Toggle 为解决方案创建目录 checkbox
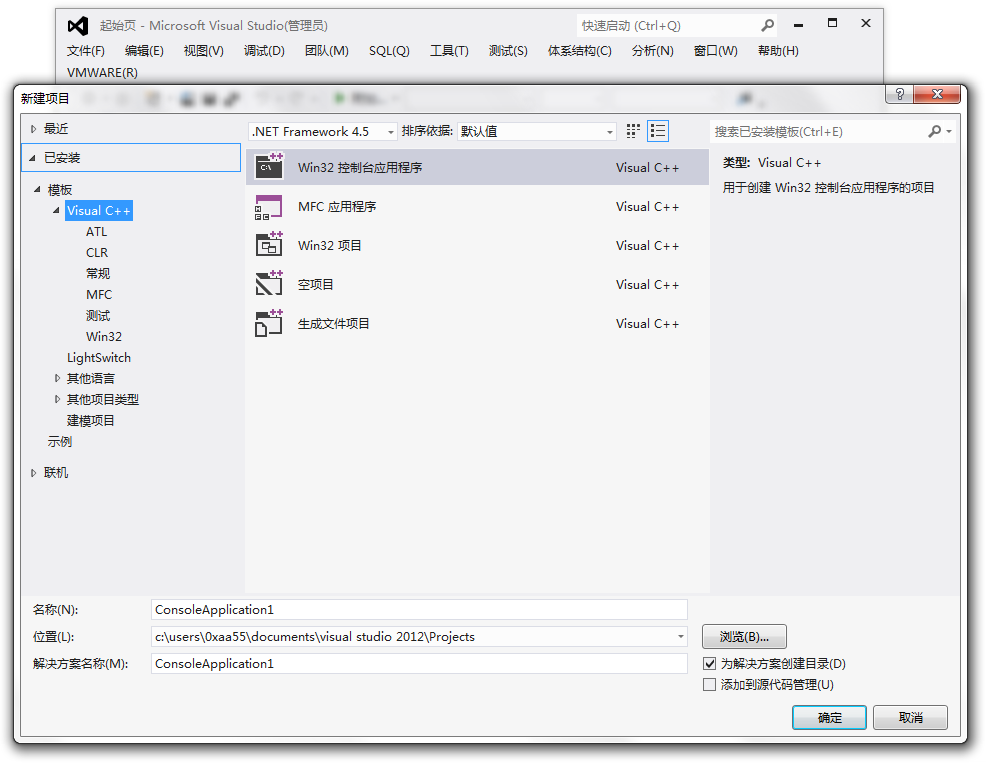The image size is (986, 763). point(709,664)
